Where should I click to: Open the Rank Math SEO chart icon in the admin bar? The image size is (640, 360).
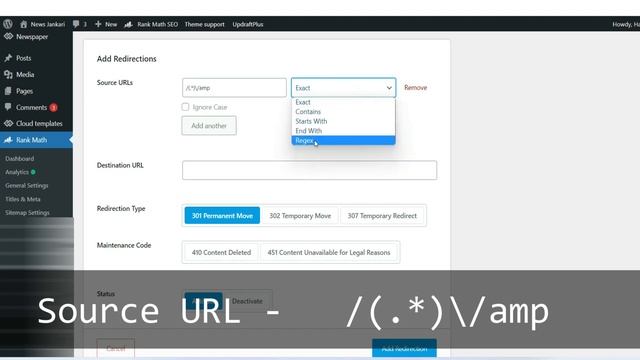coord(128,24)
